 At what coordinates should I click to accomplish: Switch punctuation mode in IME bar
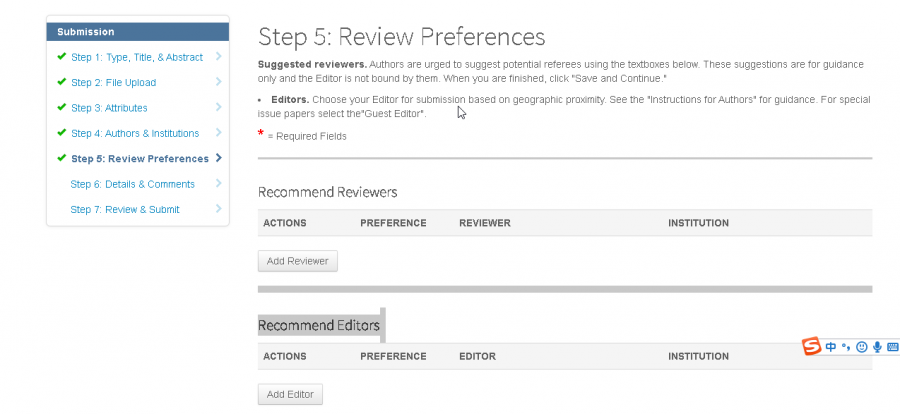pos(846,347)
